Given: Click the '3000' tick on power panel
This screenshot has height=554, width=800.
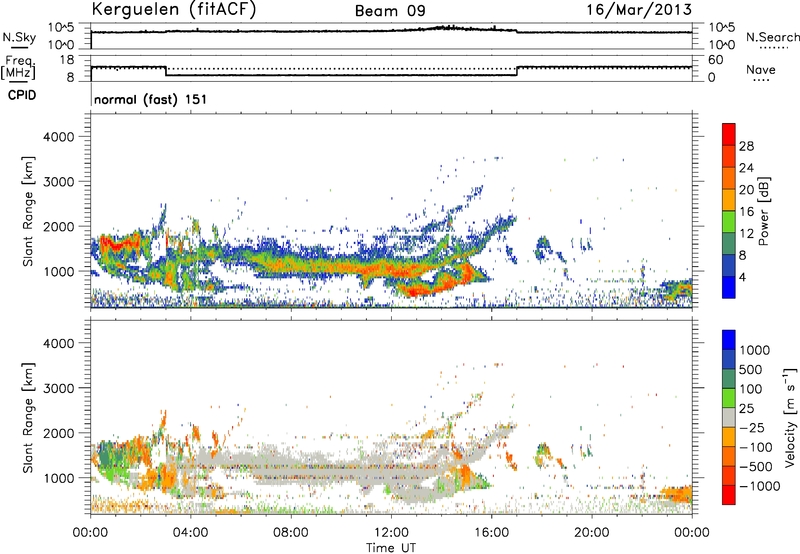Looking at the screenshot, I should pyautogui.click(x=59, y=182).
